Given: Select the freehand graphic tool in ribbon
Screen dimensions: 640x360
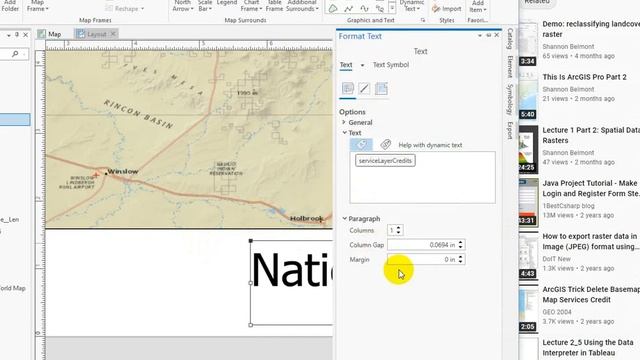Looking at the screenshot, I should tap(380, 8).
